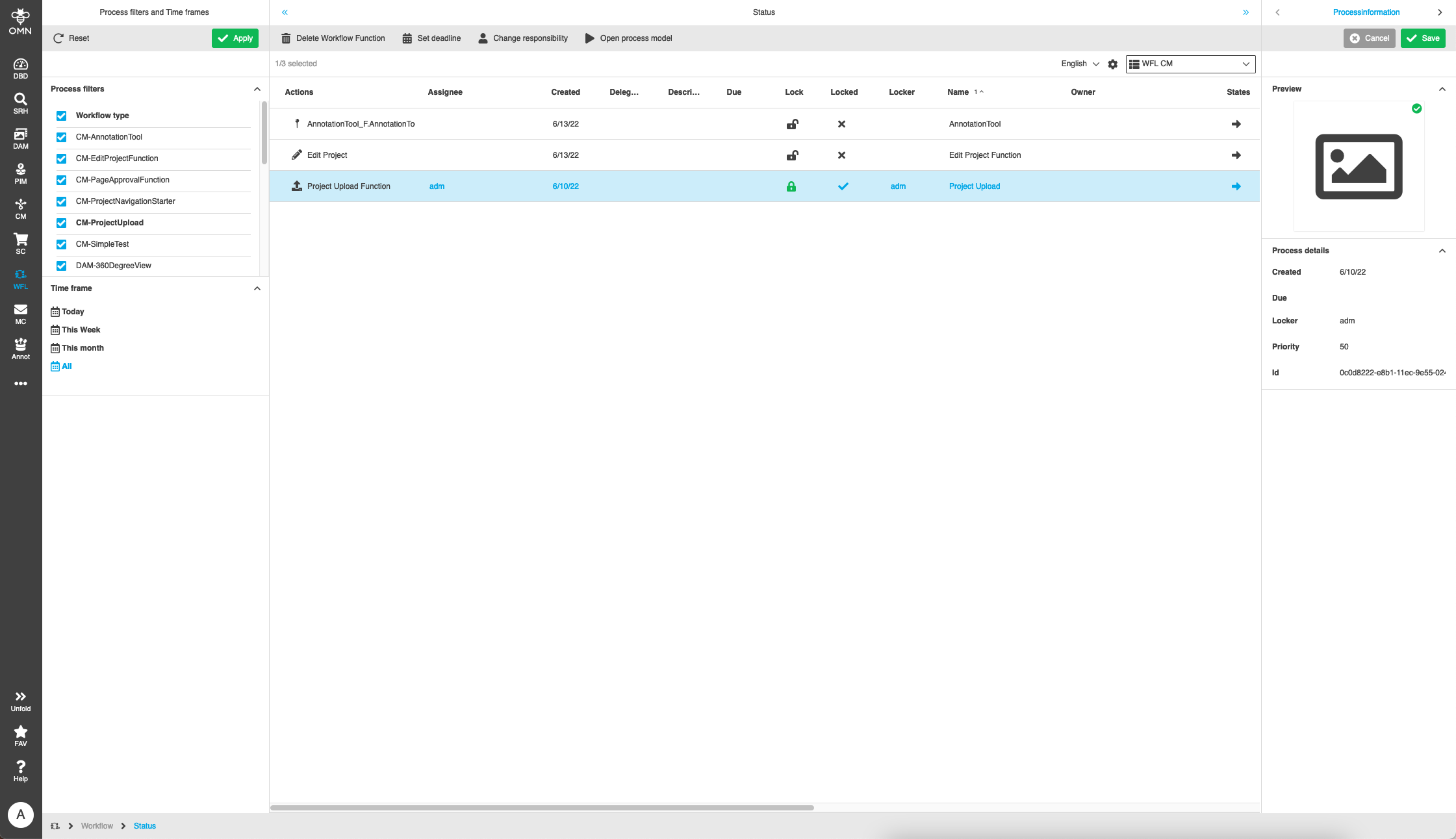Click the Apply button in filters panel
This screenshot has width=1456, height=839.
[x=235, y=38]
